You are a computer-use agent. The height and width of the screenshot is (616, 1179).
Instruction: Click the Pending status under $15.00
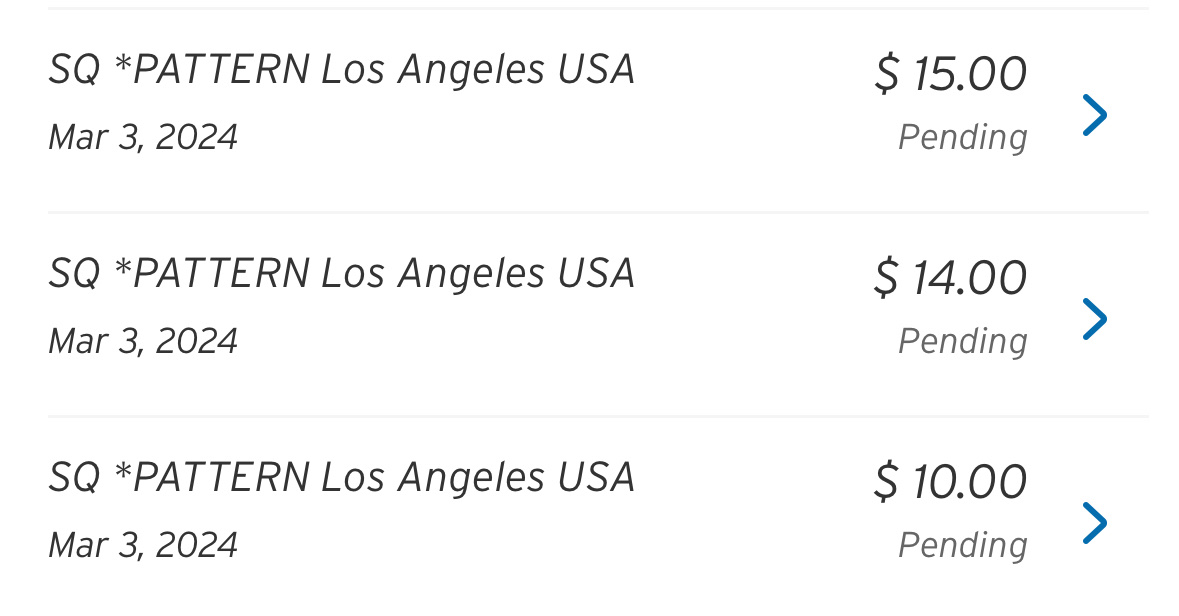[x=962, y=137]
